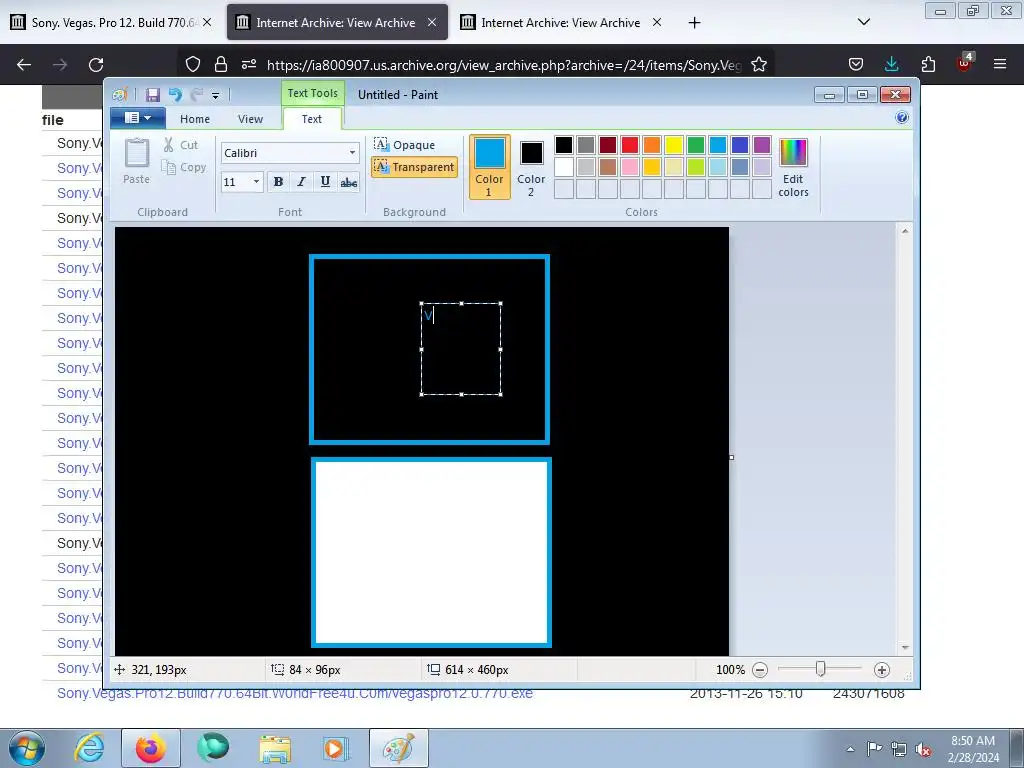
Task: Switch to the Home ribbon tab
Action: (195, 119)
